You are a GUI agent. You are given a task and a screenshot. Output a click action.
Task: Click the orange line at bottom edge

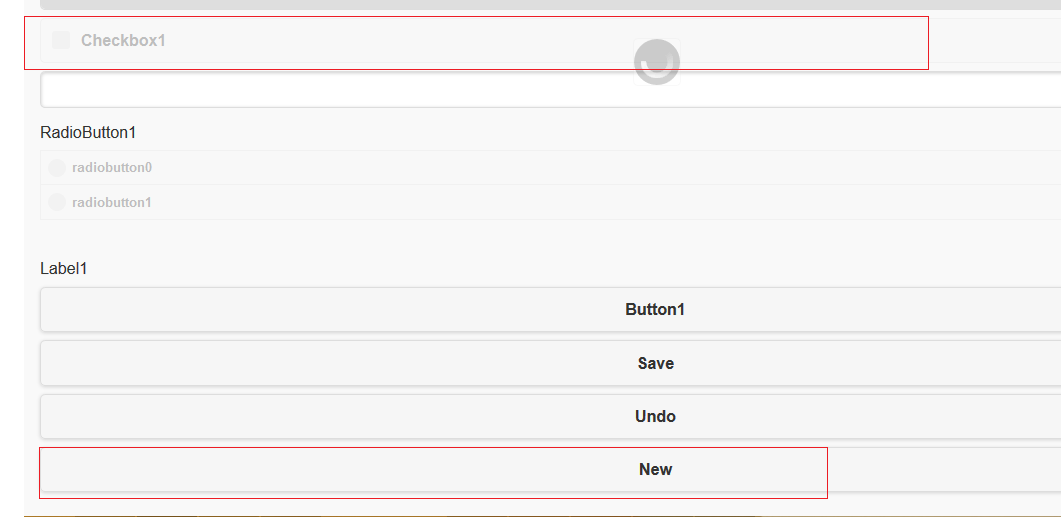540,515
